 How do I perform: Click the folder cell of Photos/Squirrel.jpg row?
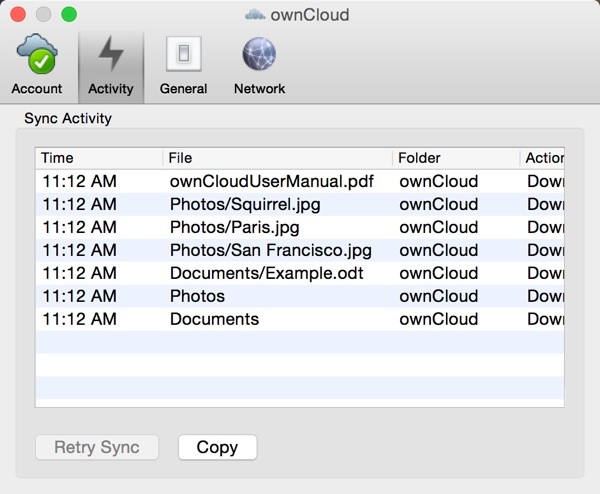click(439, 204)
